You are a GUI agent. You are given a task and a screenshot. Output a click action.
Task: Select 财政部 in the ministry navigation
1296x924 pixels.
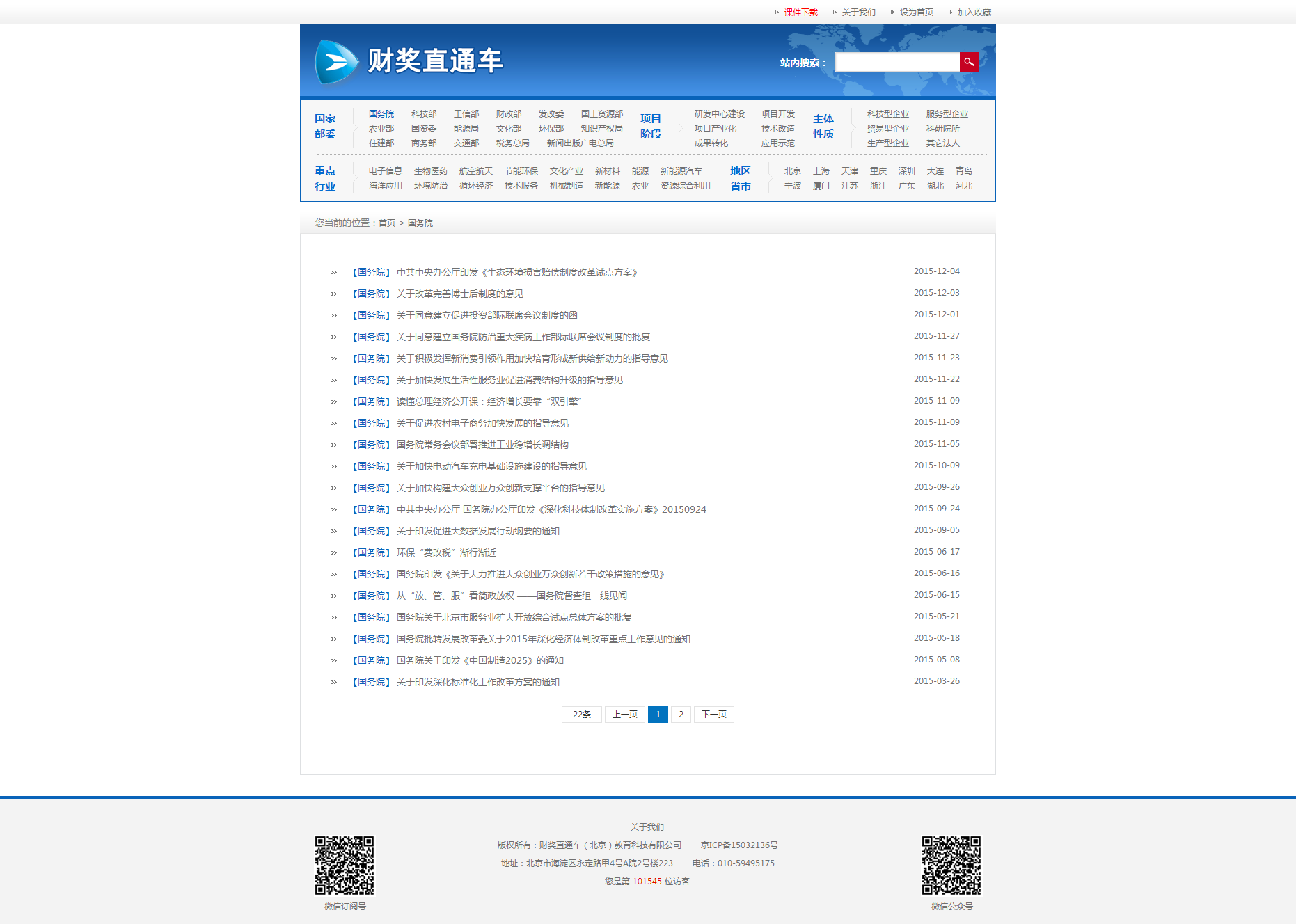[508, 114]
